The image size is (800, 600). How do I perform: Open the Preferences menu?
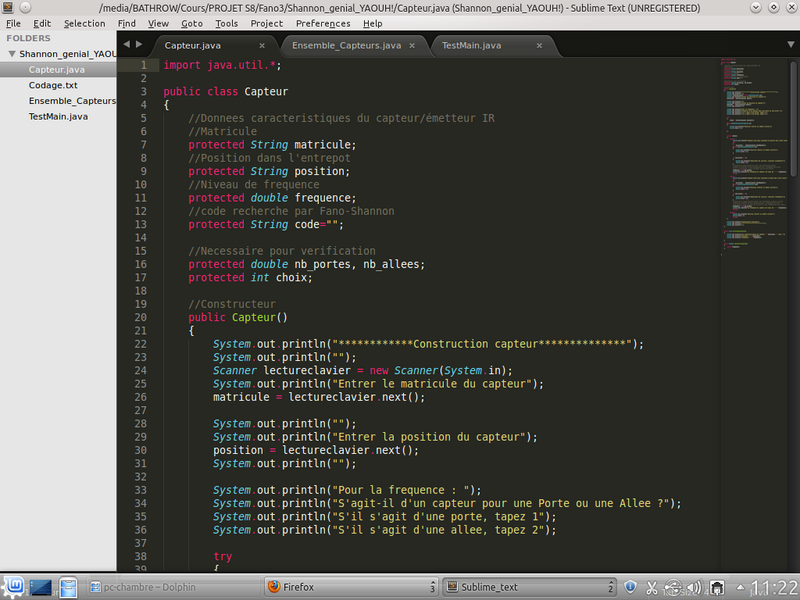pos(323,23)
